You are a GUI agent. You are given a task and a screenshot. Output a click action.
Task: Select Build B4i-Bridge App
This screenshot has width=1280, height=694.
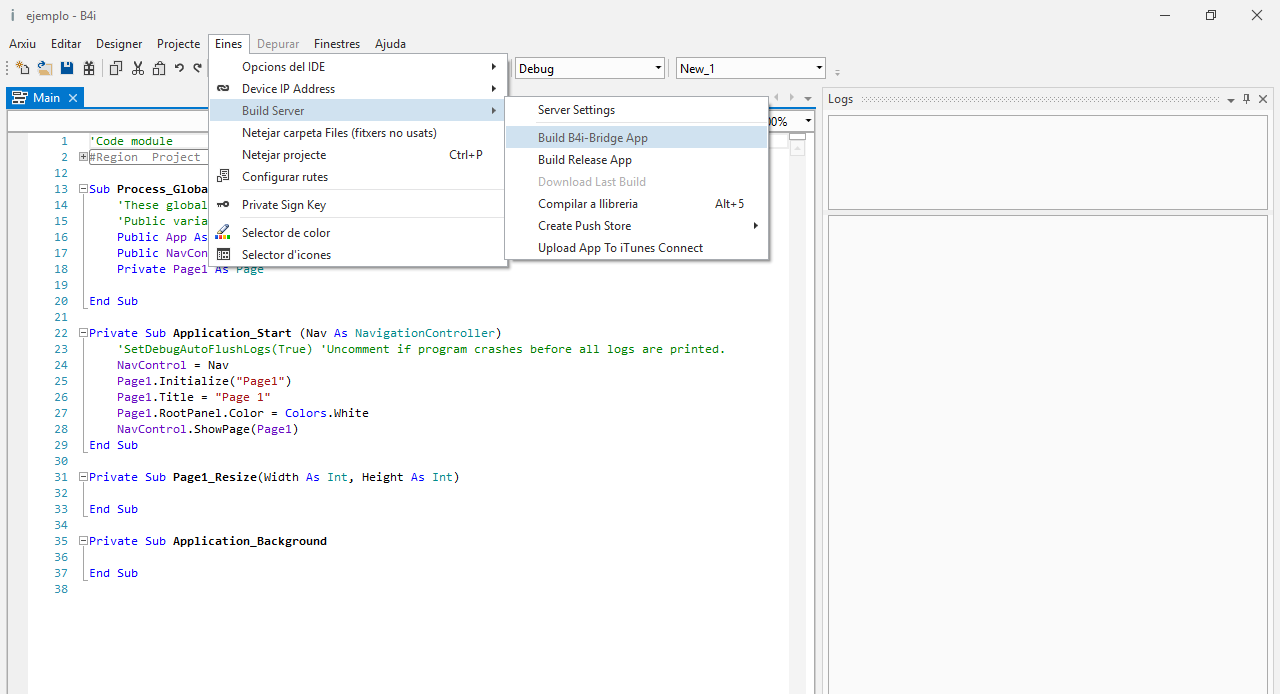(592, 138)
